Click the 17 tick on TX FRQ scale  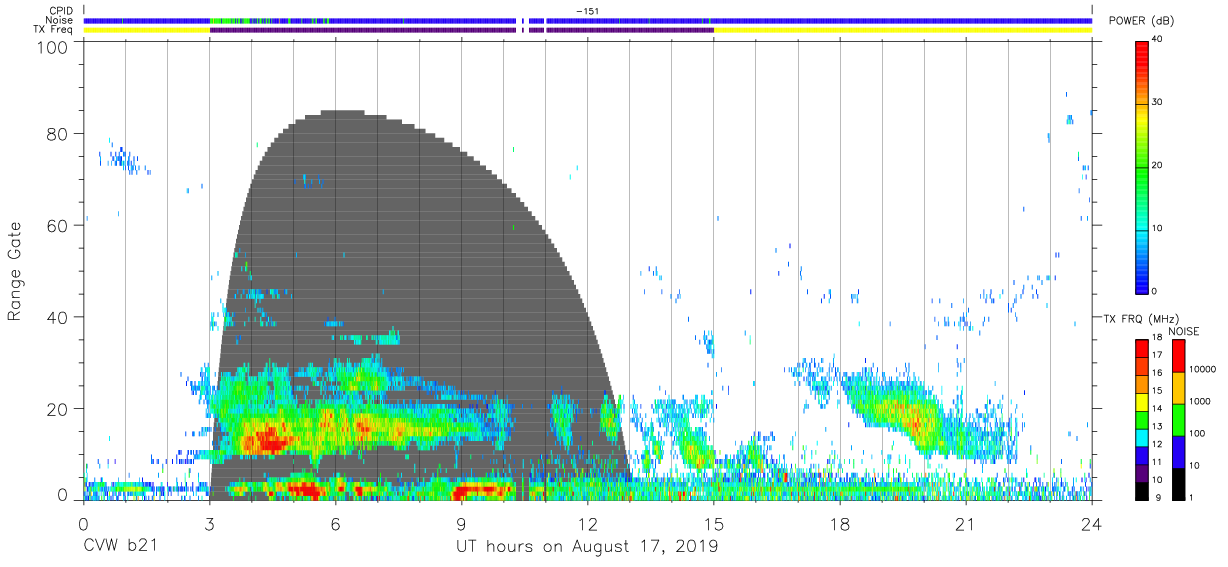[x=1157, y=355]
